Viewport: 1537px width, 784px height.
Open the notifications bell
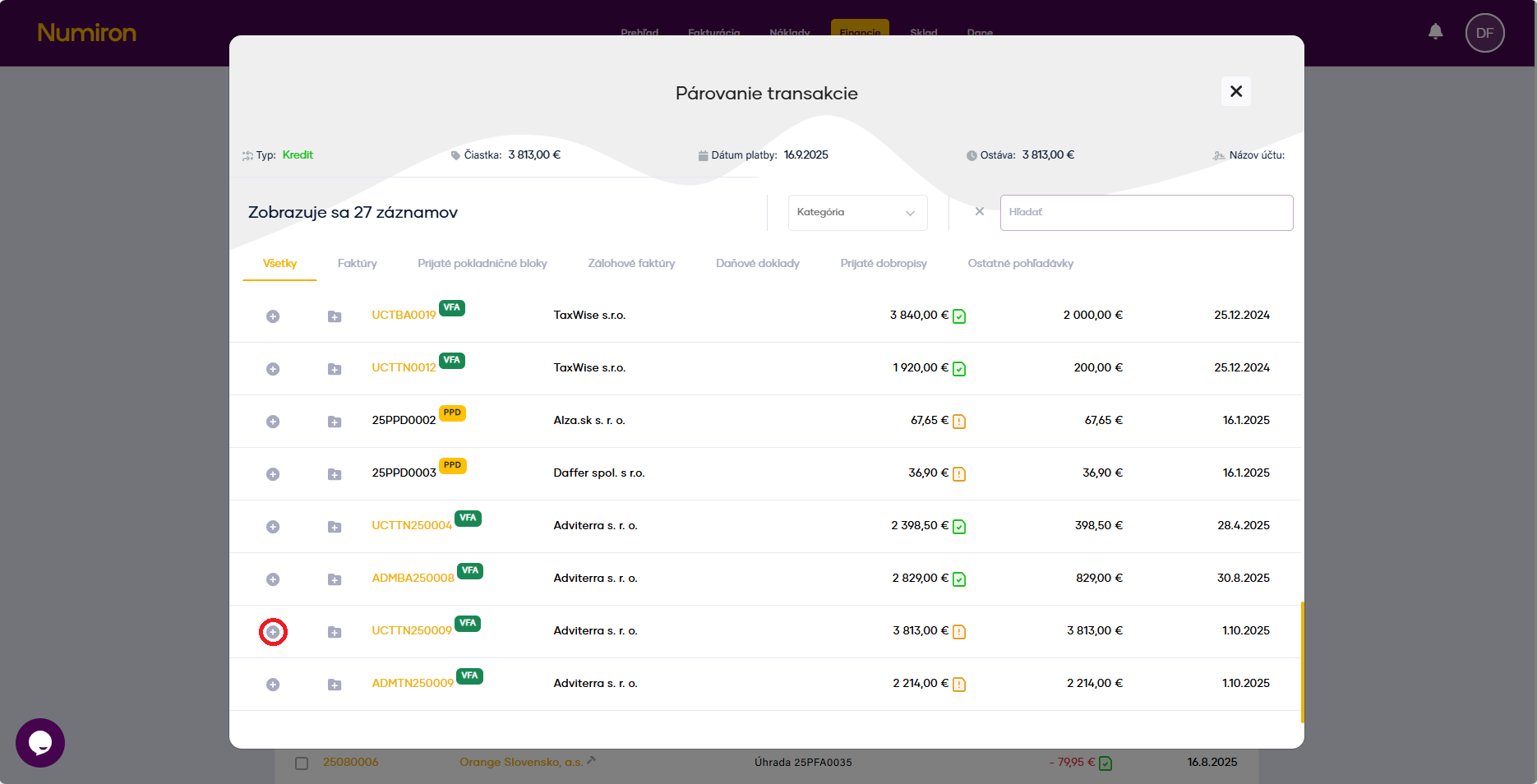click(1435, 32)
